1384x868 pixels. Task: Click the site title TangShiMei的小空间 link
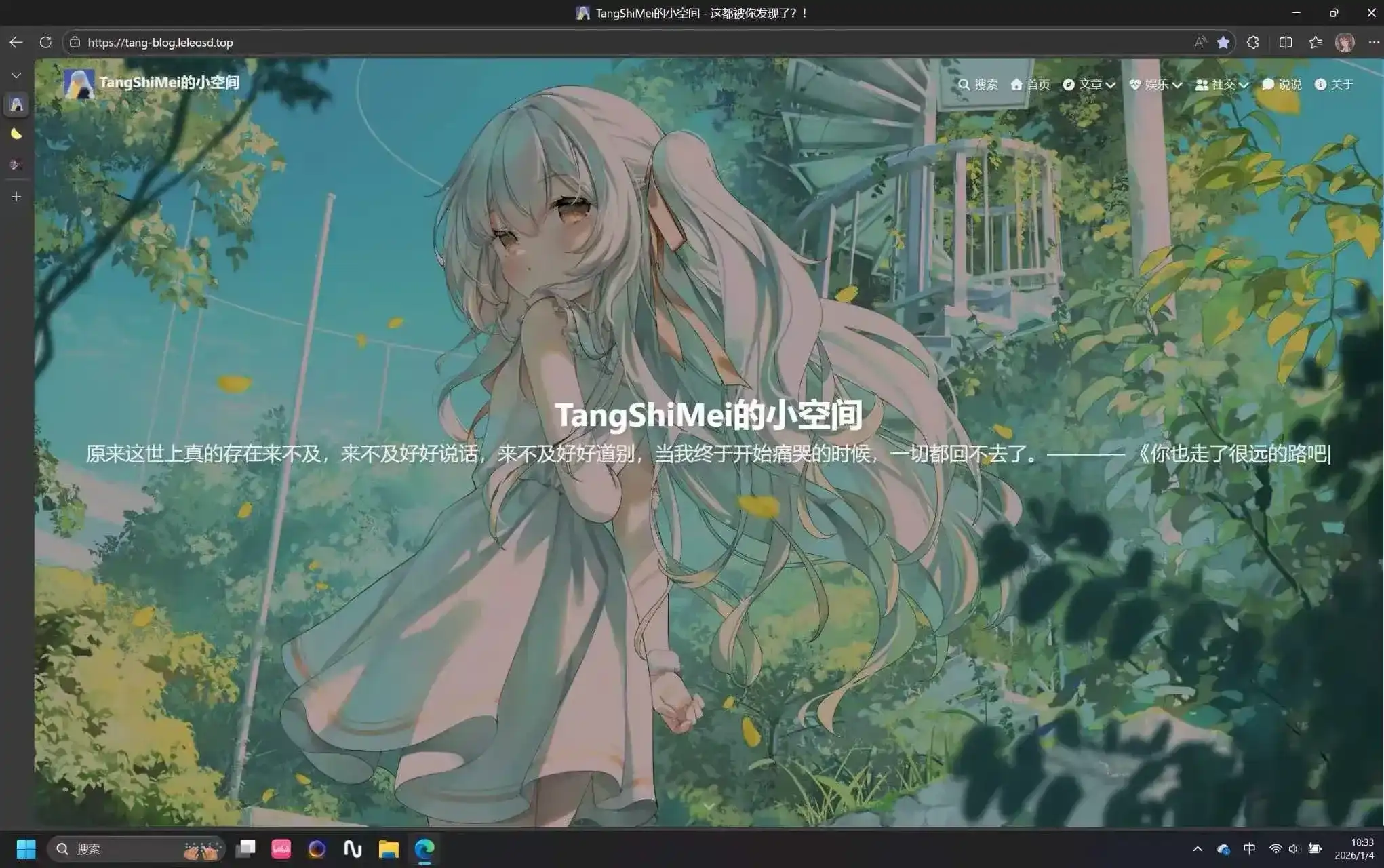(x=171, y=81)
